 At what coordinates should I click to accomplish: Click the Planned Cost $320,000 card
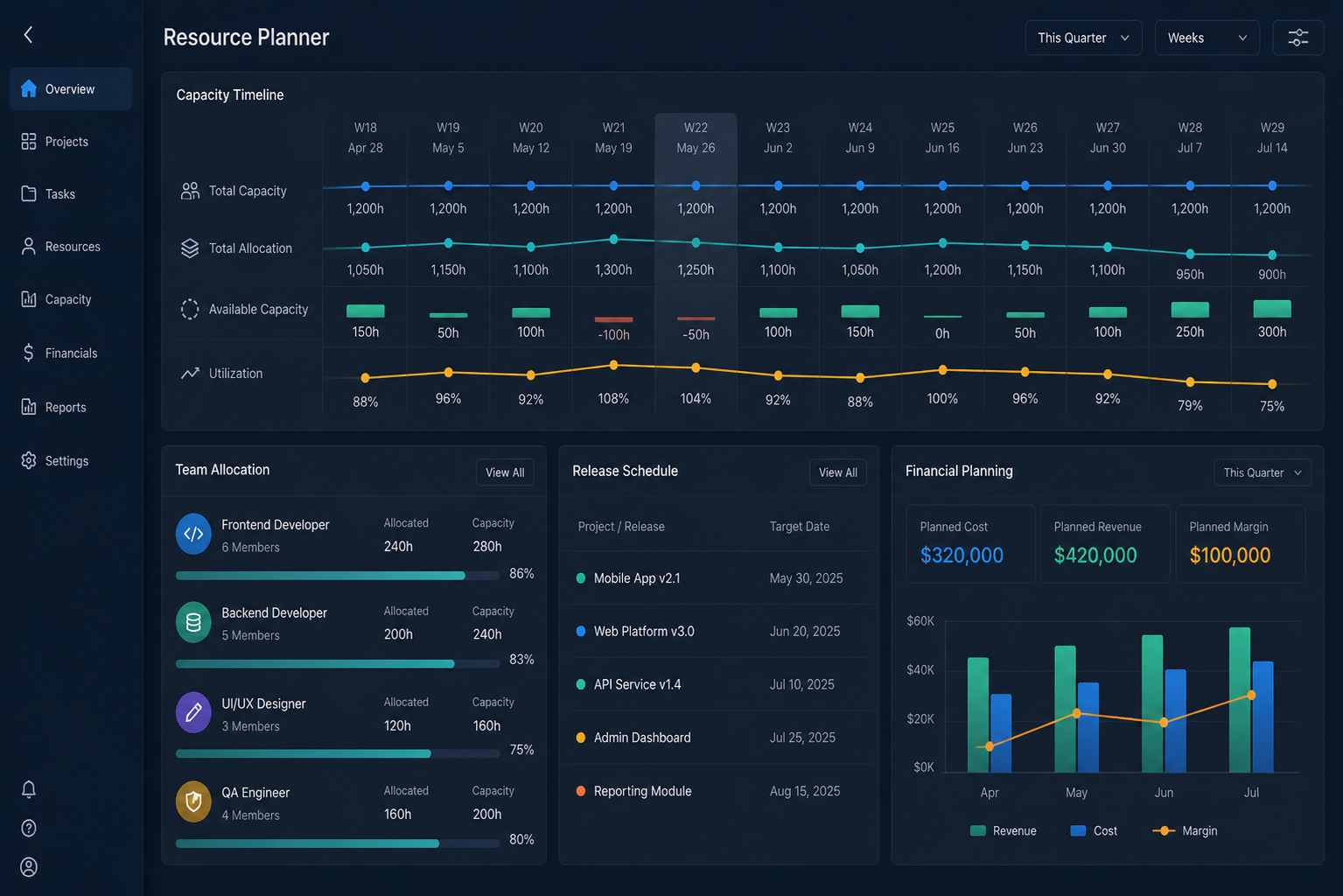click(x=970, y=543)
